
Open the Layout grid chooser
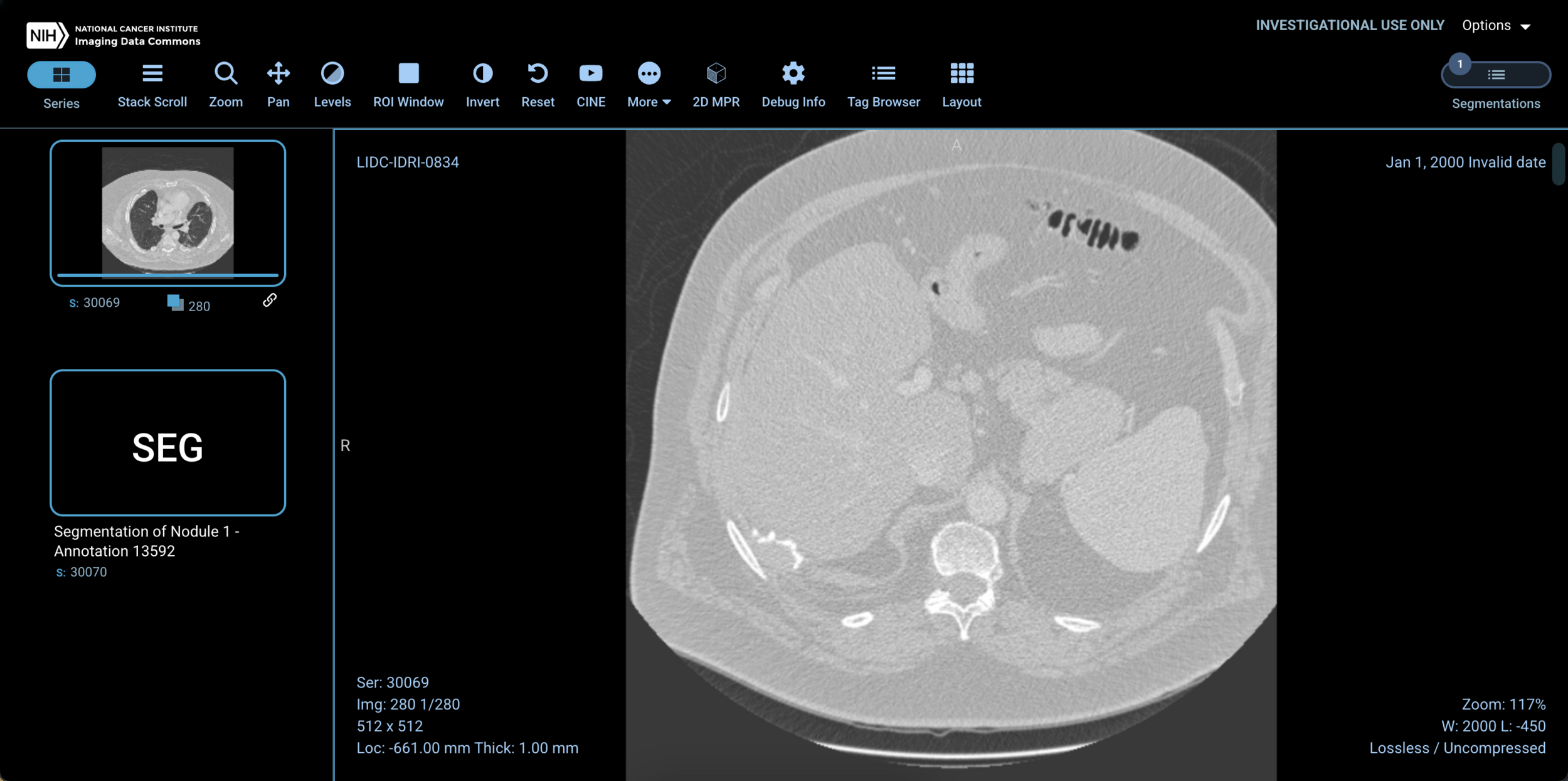(x=961, y=84)
